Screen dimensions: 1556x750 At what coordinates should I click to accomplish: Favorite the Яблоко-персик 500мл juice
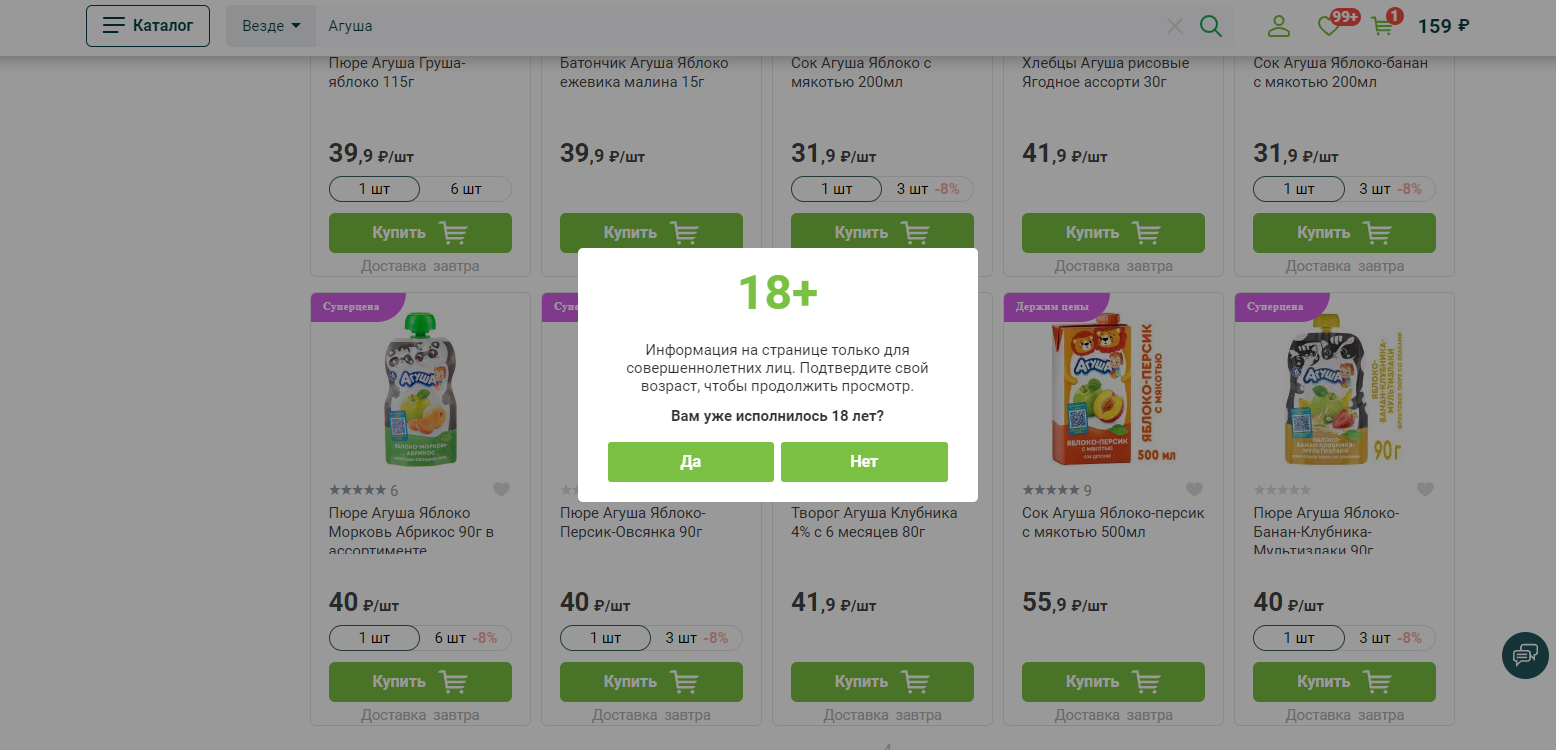tap(1194, 490)
